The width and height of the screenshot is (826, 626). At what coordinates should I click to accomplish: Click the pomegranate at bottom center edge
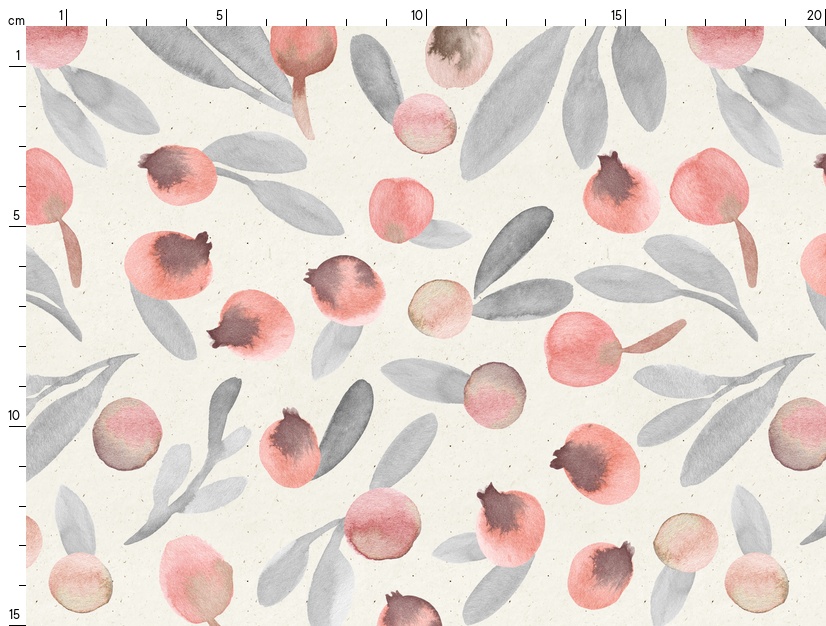coord(409,609)
